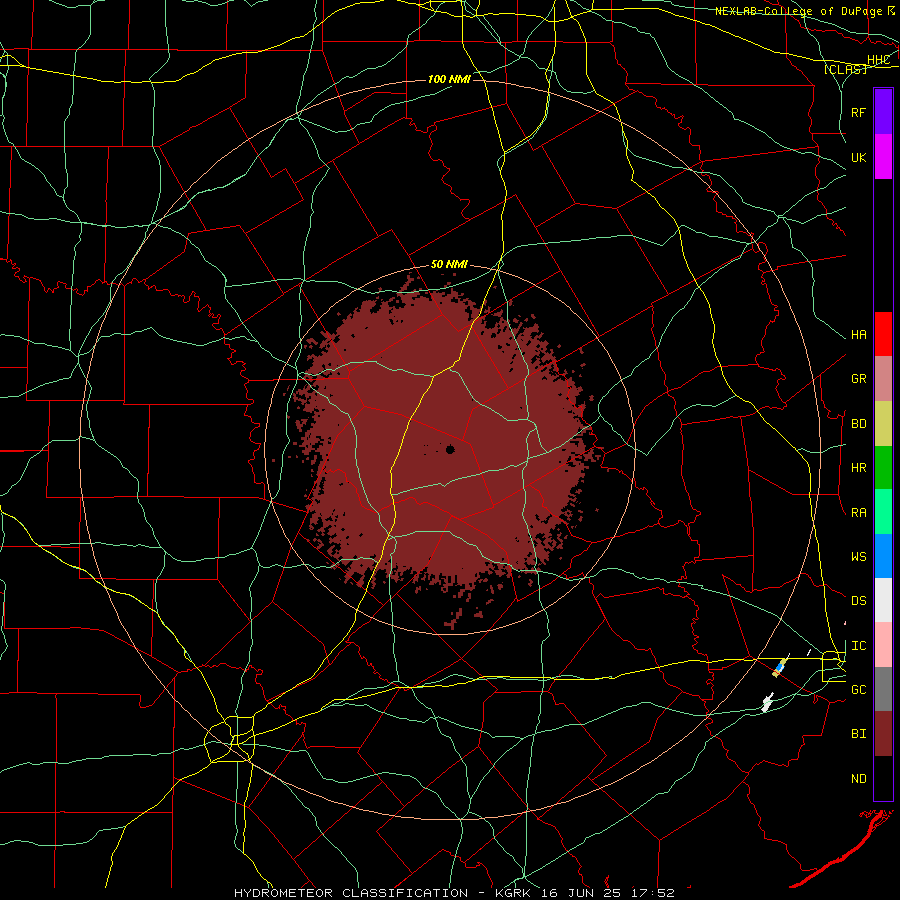Click the small blue-yellow echo in the southeast
This screenshot has height=900, width=900.
point(779,667)
